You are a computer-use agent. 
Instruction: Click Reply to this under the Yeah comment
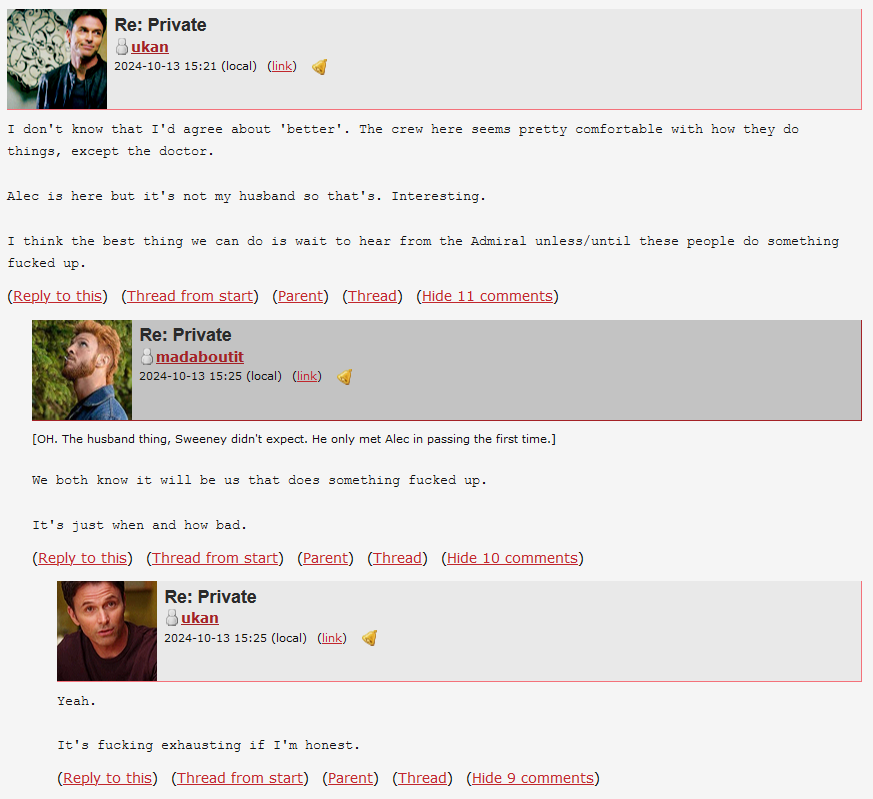[x=107, y=778]
